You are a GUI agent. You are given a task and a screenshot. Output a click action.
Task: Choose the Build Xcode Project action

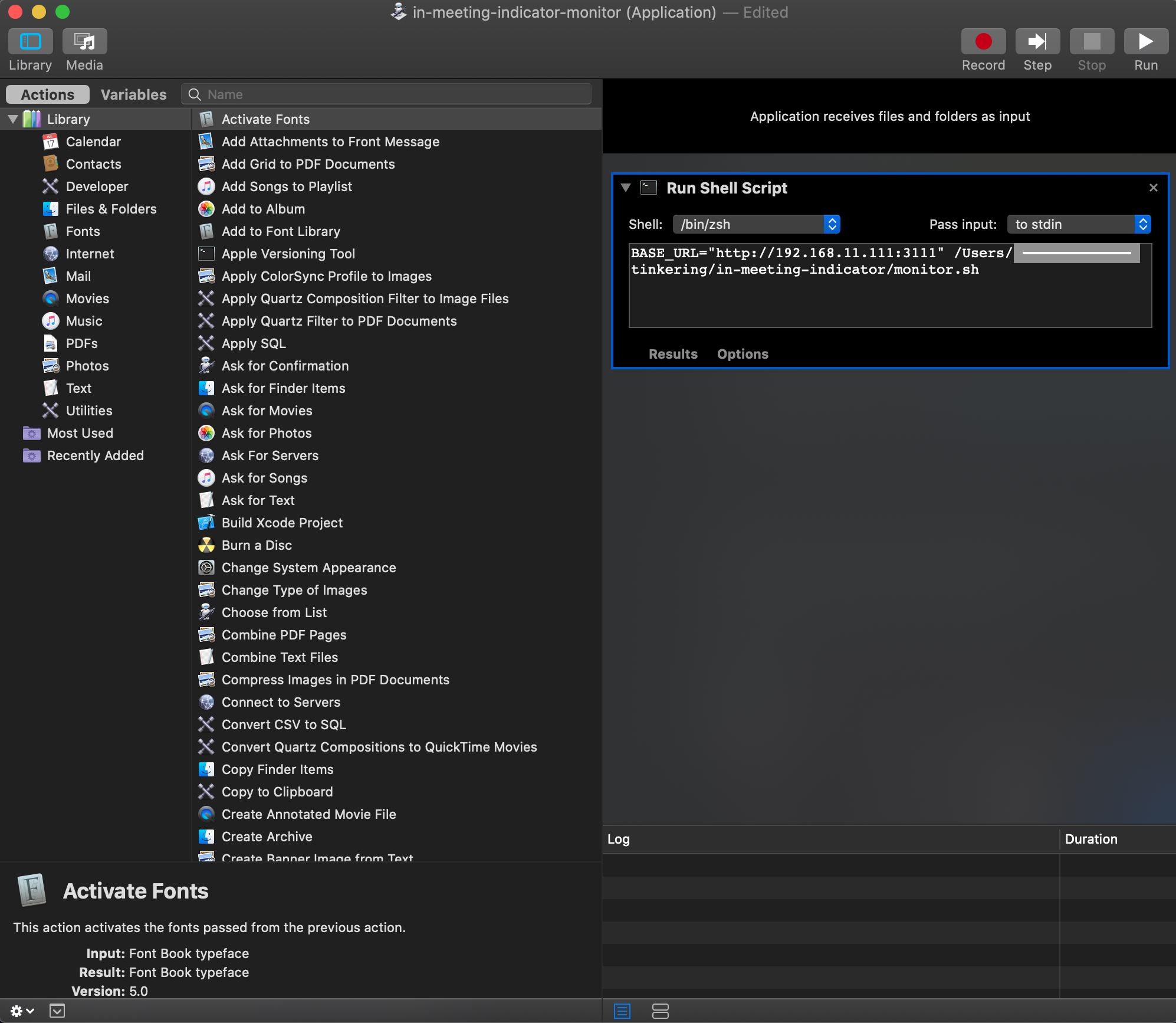point(282,523)
